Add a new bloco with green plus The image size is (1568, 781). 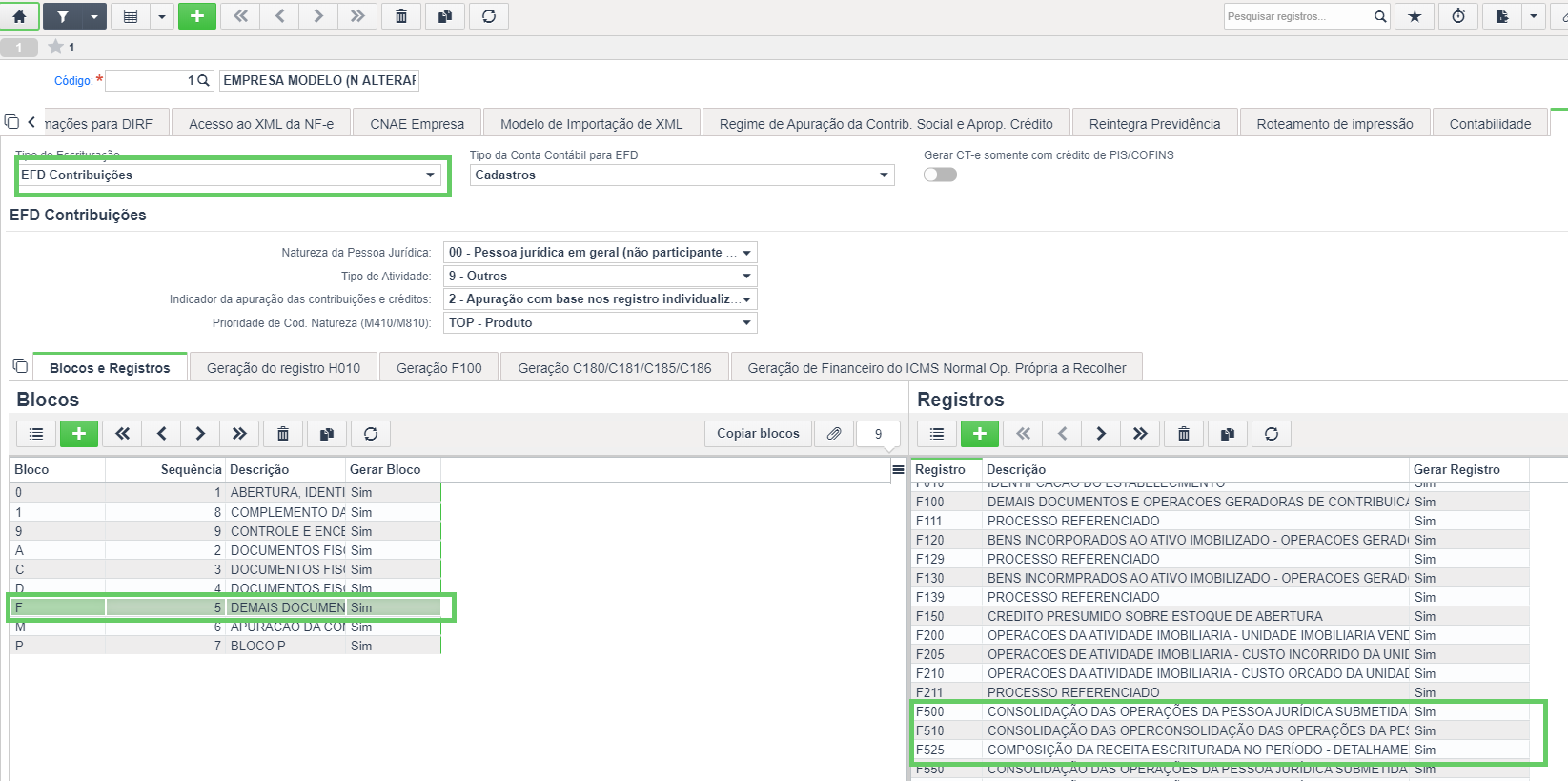click(x=79, y=434)
